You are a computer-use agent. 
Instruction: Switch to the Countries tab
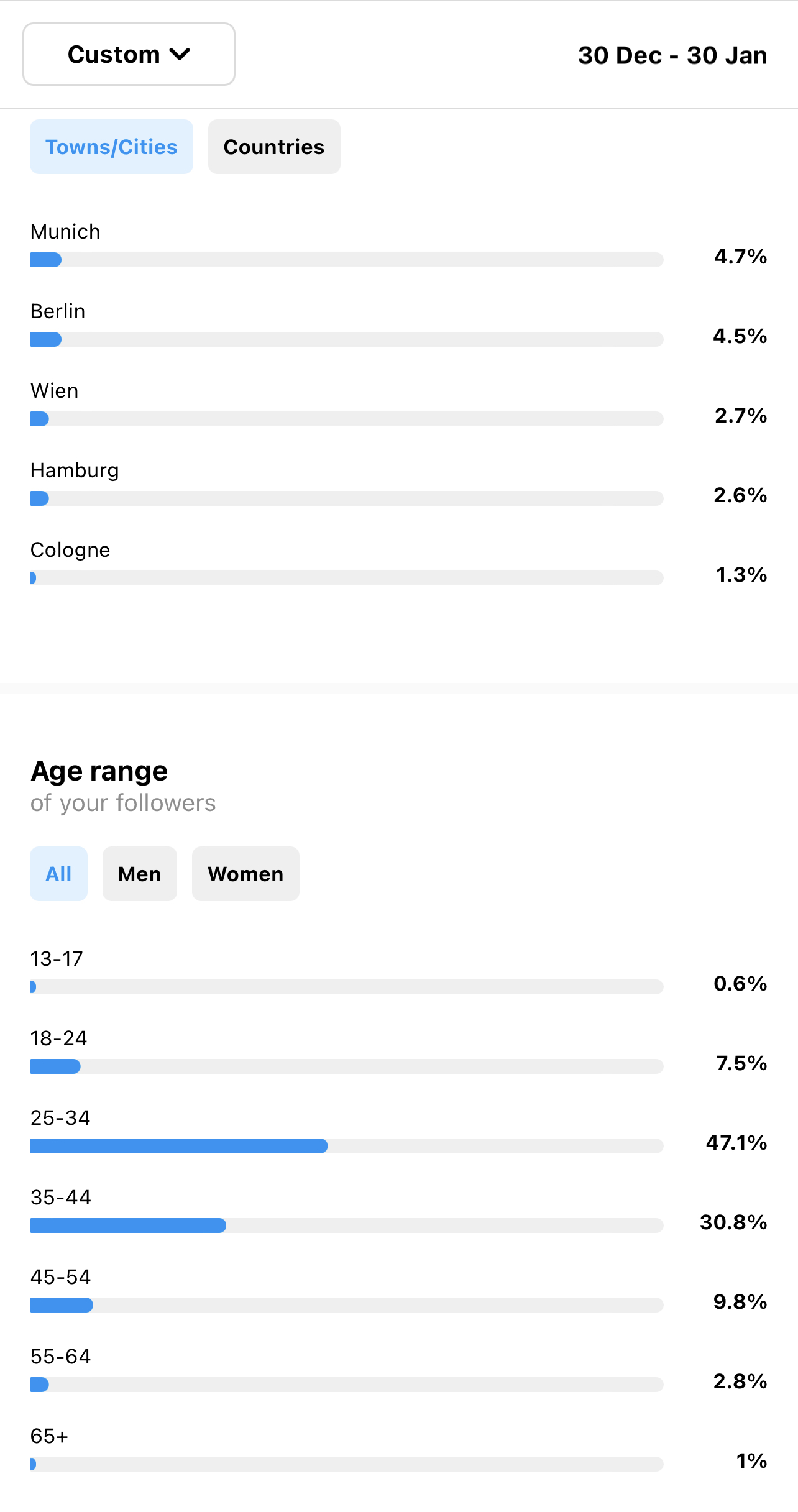point(274,147)
